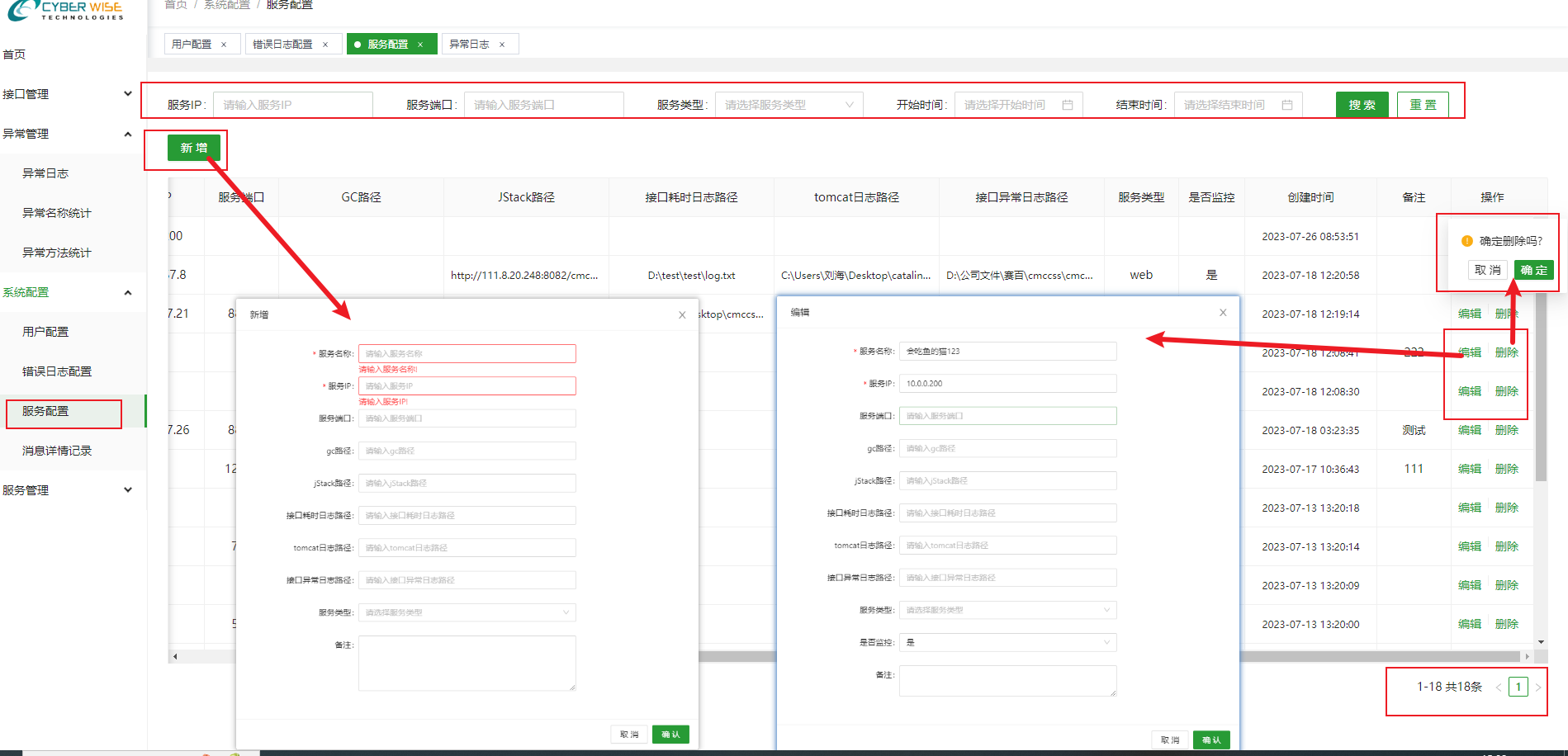
Task: Open 服务类型 dropdown in 编辑 dialog
Action: pyautogui.click(x=1007, y=610)
